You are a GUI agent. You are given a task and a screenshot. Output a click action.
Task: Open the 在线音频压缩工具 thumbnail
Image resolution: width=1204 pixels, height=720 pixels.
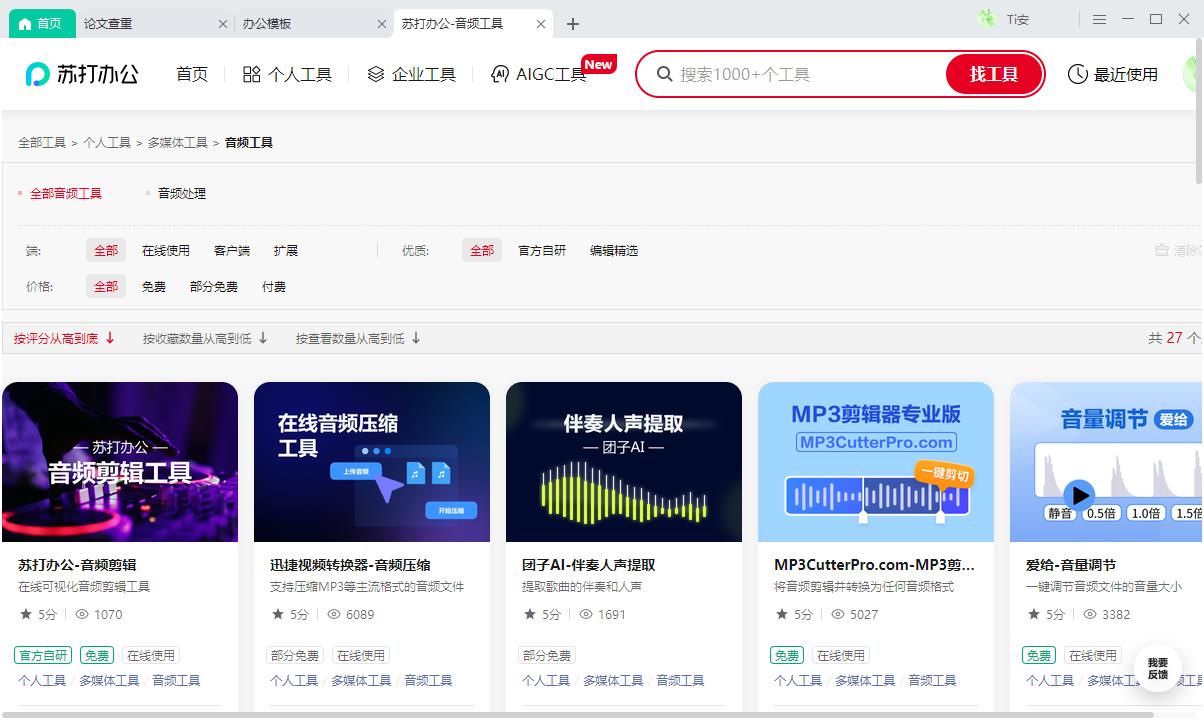click(372, 462)
